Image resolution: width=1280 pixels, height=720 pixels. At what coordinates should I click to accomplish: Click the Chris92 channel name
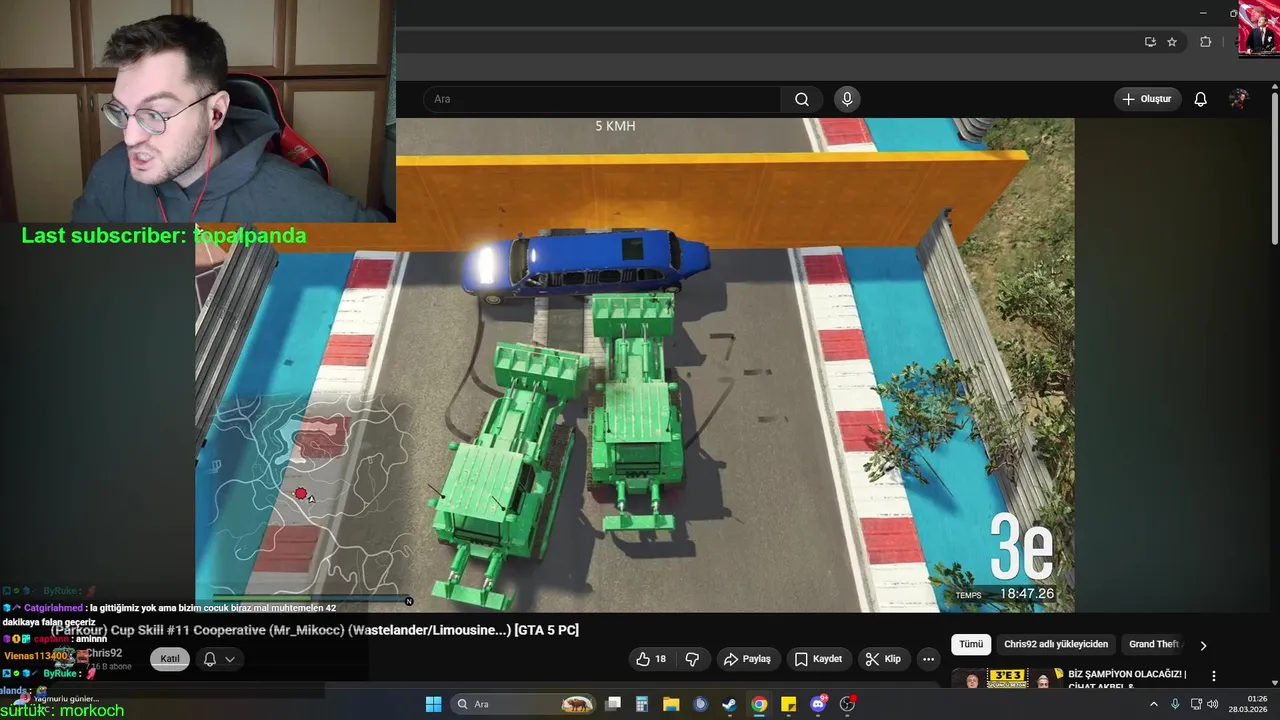point(103,653)
